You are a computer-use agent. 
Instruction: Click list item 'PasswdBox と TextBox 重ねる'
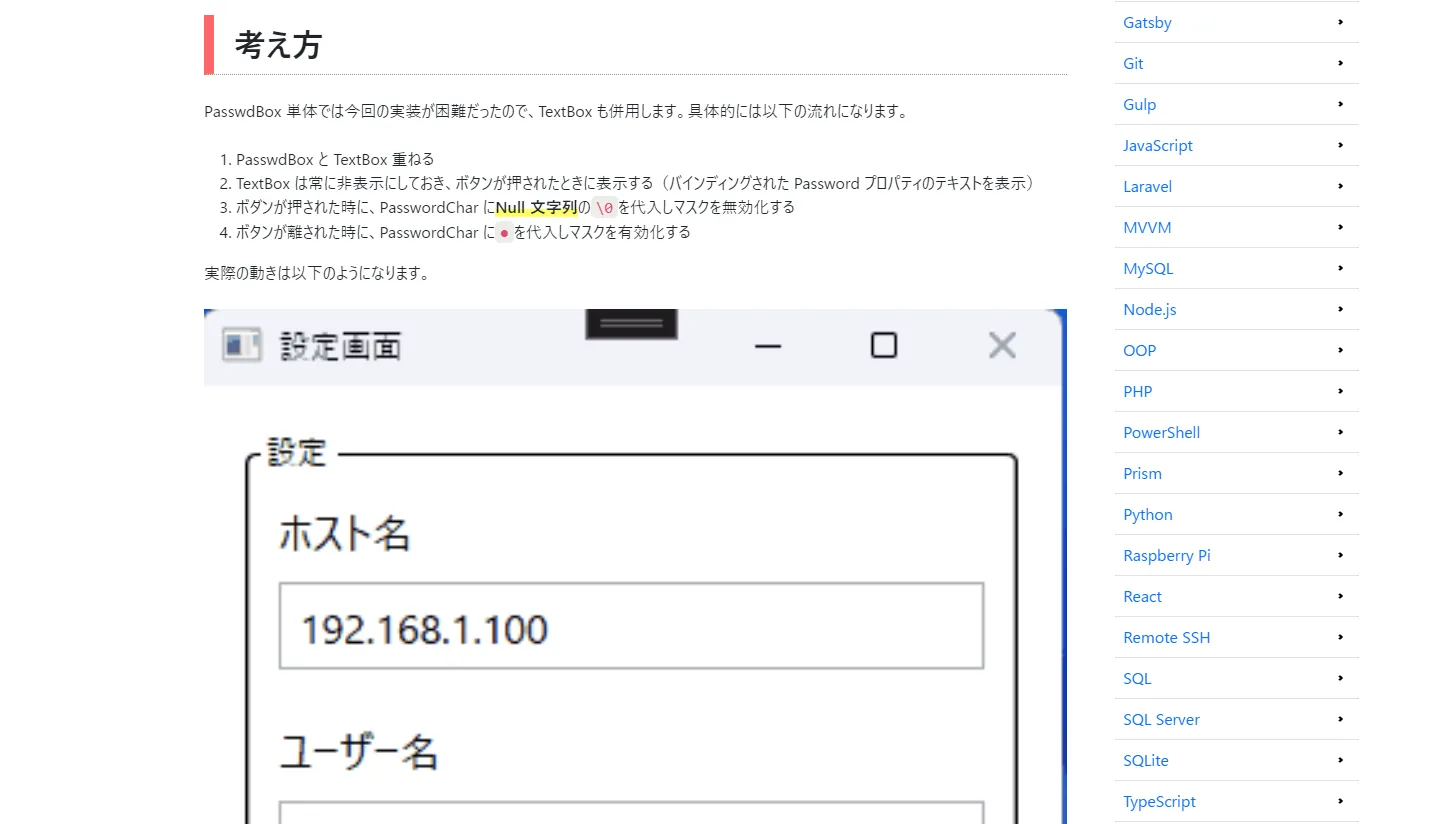pos(335,159)
